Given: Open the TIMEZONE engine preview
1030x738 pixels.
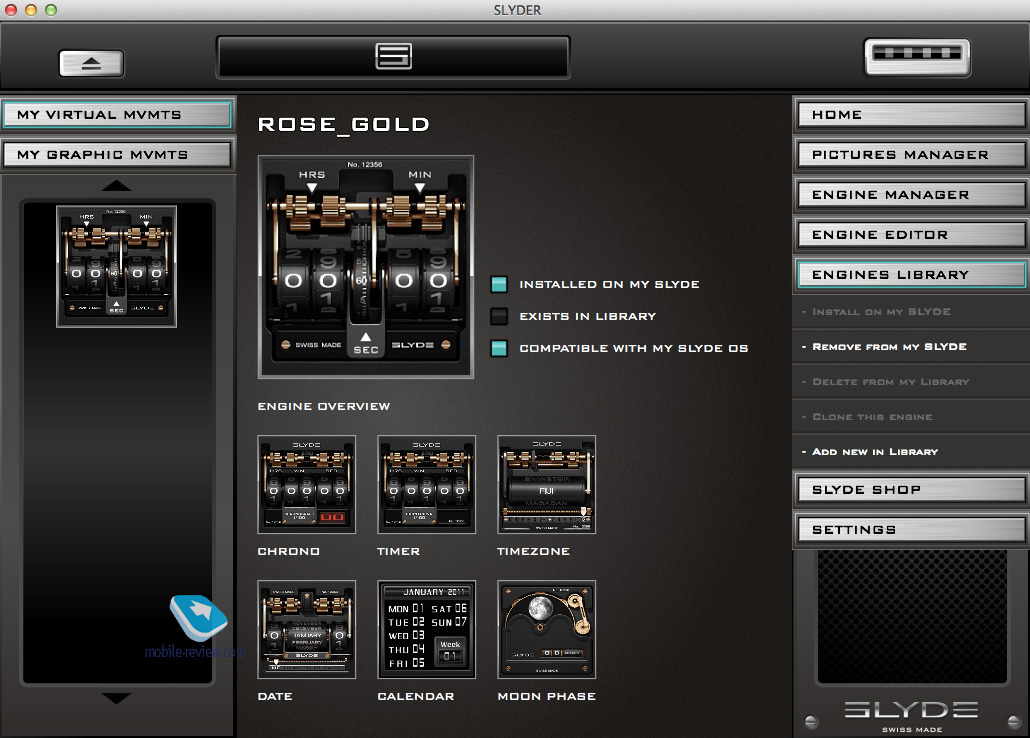Looking at the screenshot, I should point(547,484).
